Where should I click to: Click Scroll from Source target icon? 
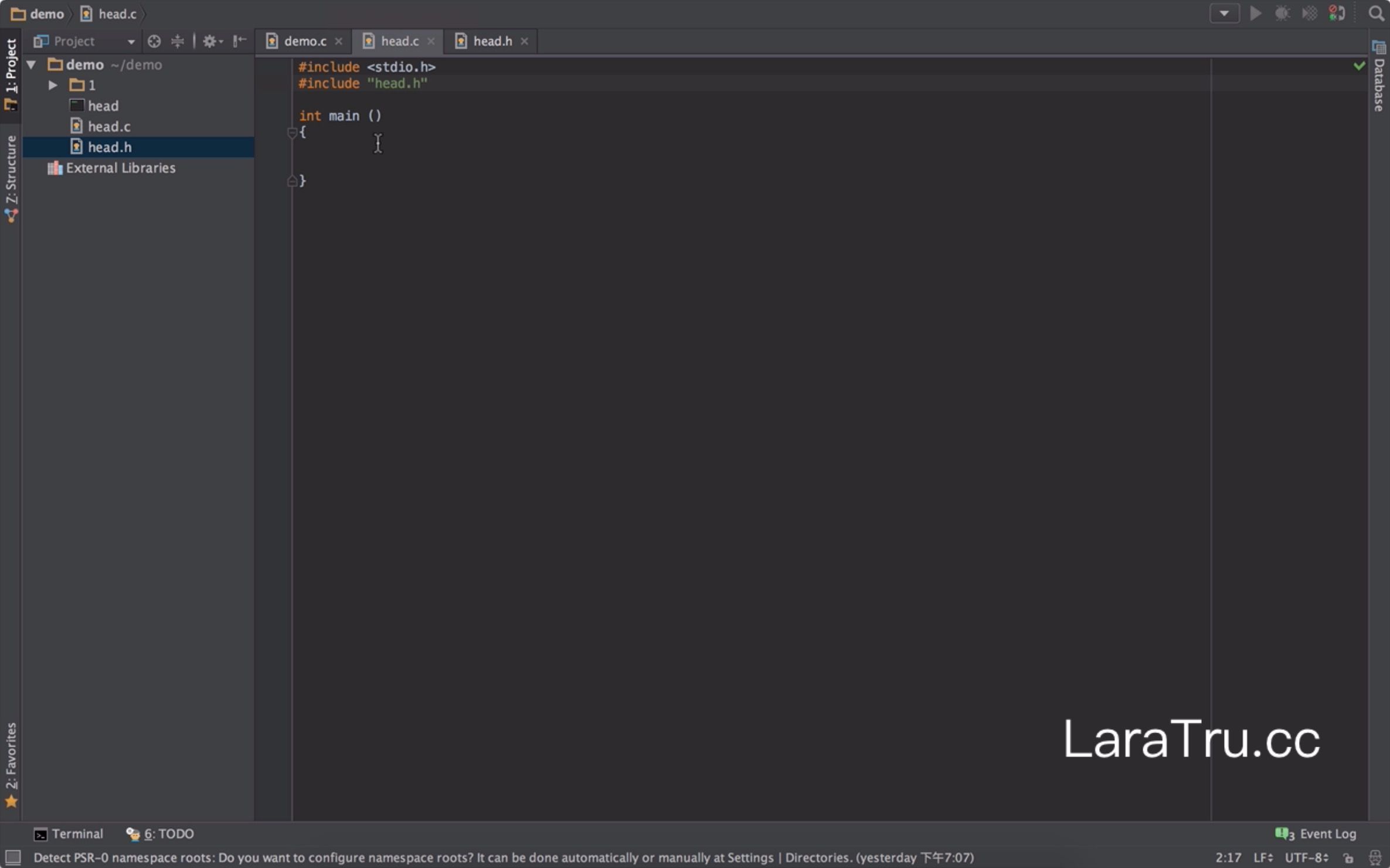[154, 41]
